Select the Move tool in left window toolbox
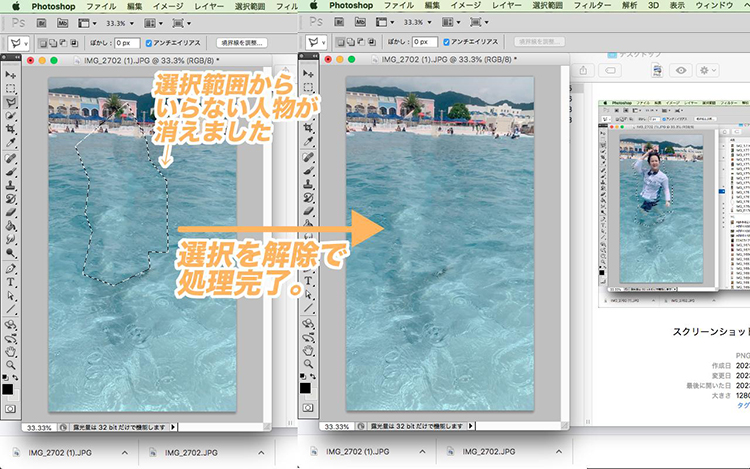Image resolution: width=750 pixels, height=469 pixels. coord(11,75)
